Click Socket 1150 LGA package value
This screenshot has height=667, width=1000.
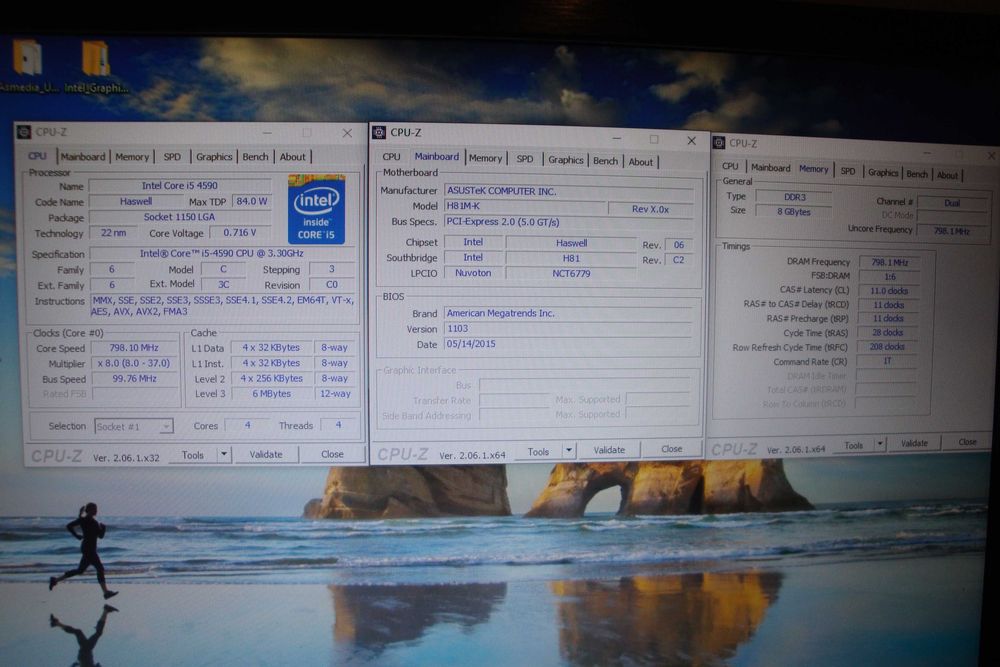pyautogui.click(x=179, y=217)
